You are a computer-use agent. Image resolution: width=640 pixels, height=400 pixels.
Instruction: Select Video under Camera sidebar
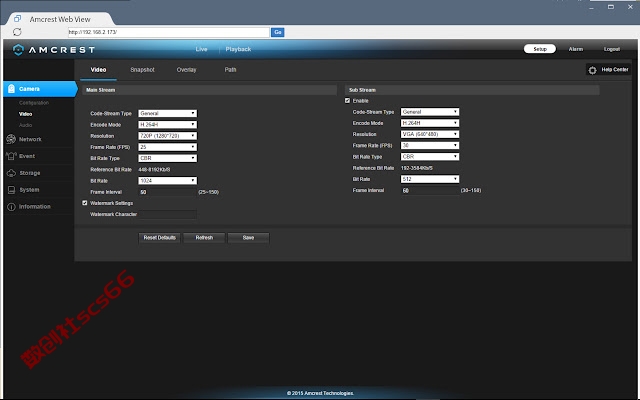(25, 114)
